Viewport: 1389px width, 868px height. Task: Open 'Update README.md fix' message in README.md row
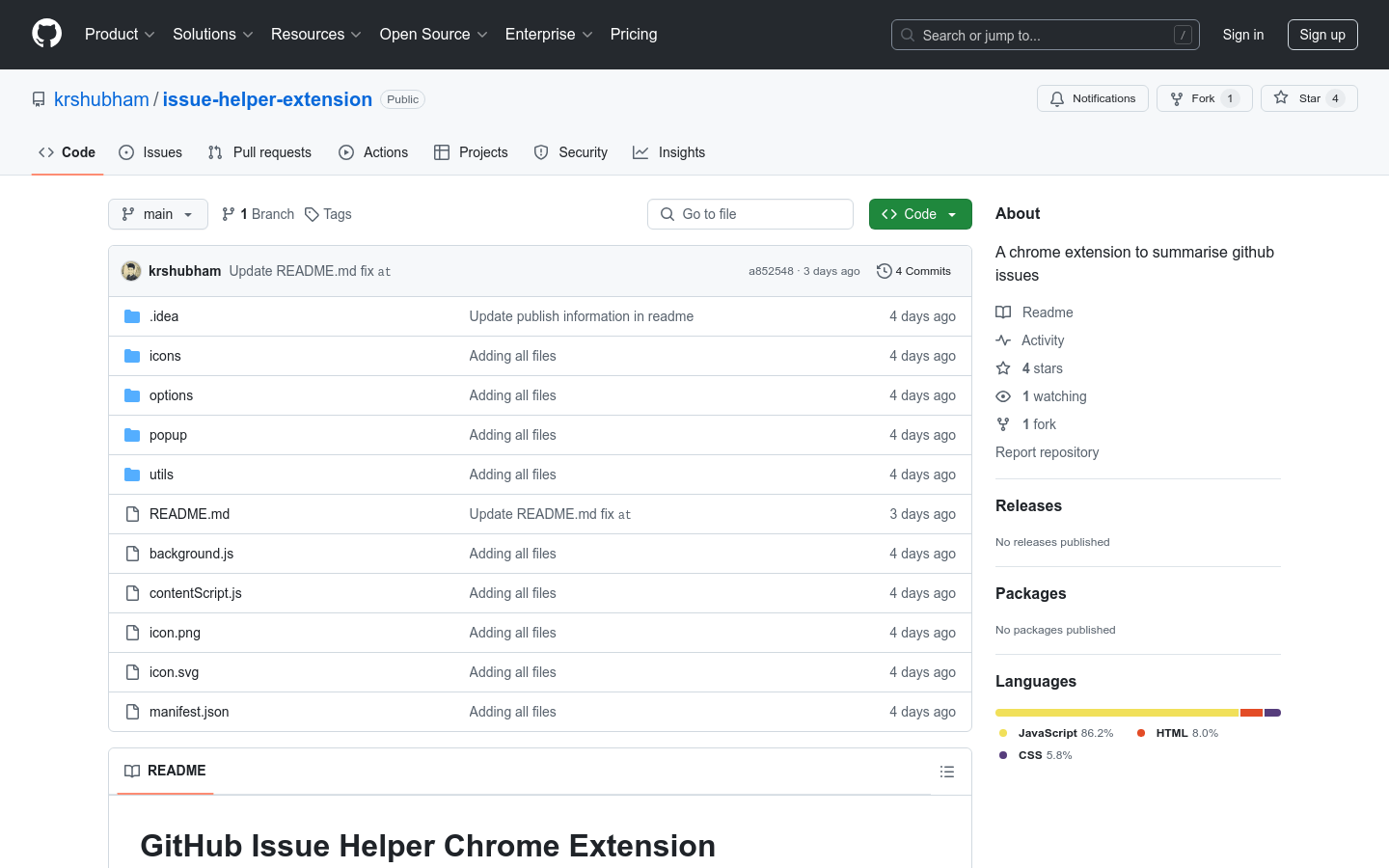pyautogui.click(x=550, y=514)
